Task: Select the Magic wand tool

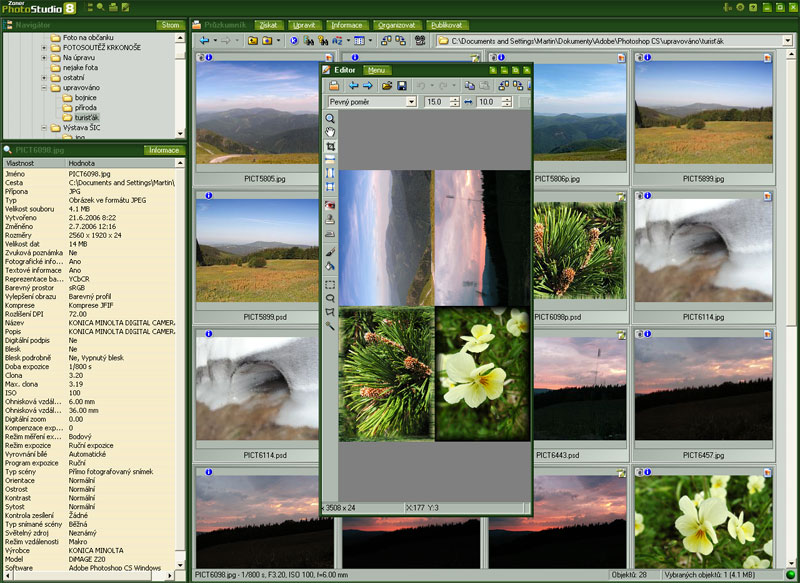Action: [330, 325]
